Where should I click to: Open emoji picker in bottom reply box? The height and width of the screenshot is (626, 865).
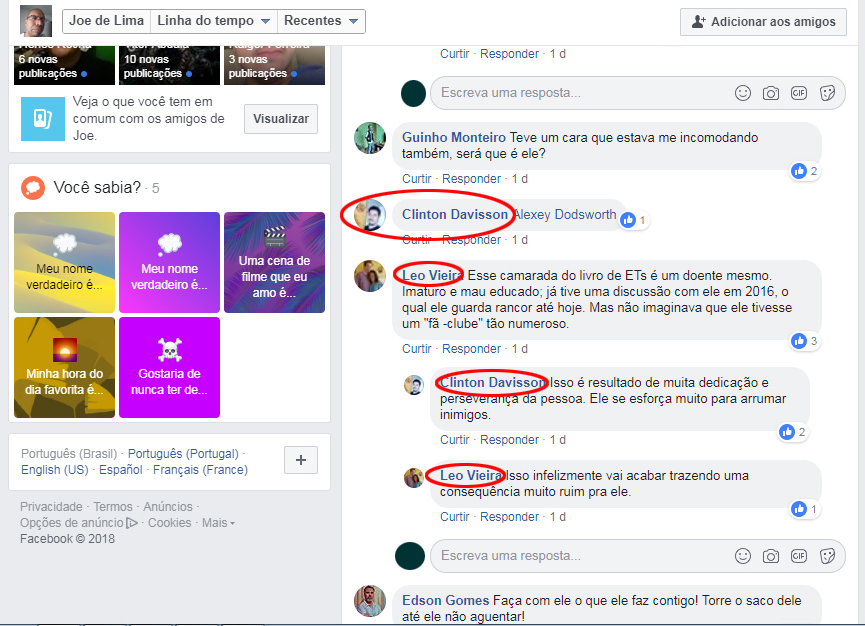[743, 555]
